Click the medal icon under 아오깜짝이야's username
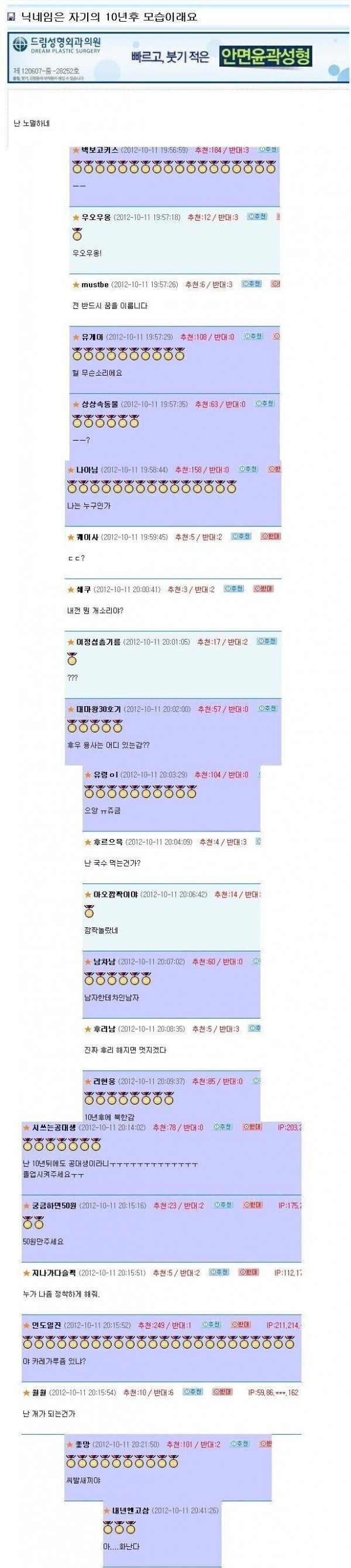This screenshot has height=1568, width=351. point(90,911)
